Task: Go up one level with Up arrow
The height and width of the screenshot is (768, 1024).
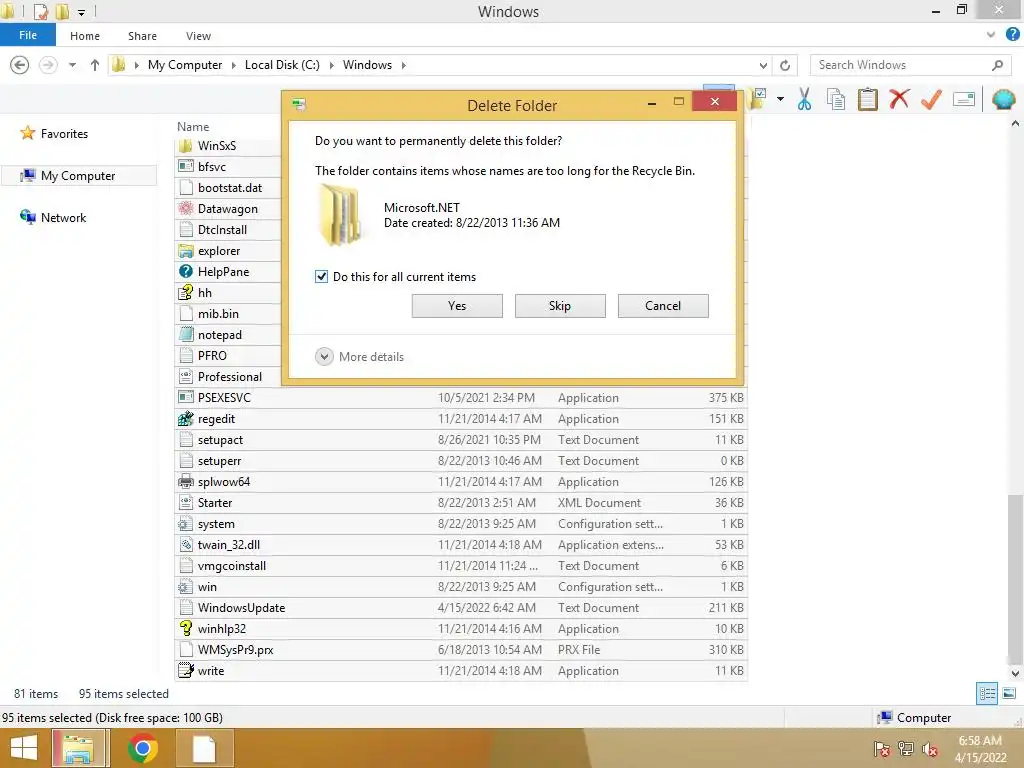Action: [95, 65]
